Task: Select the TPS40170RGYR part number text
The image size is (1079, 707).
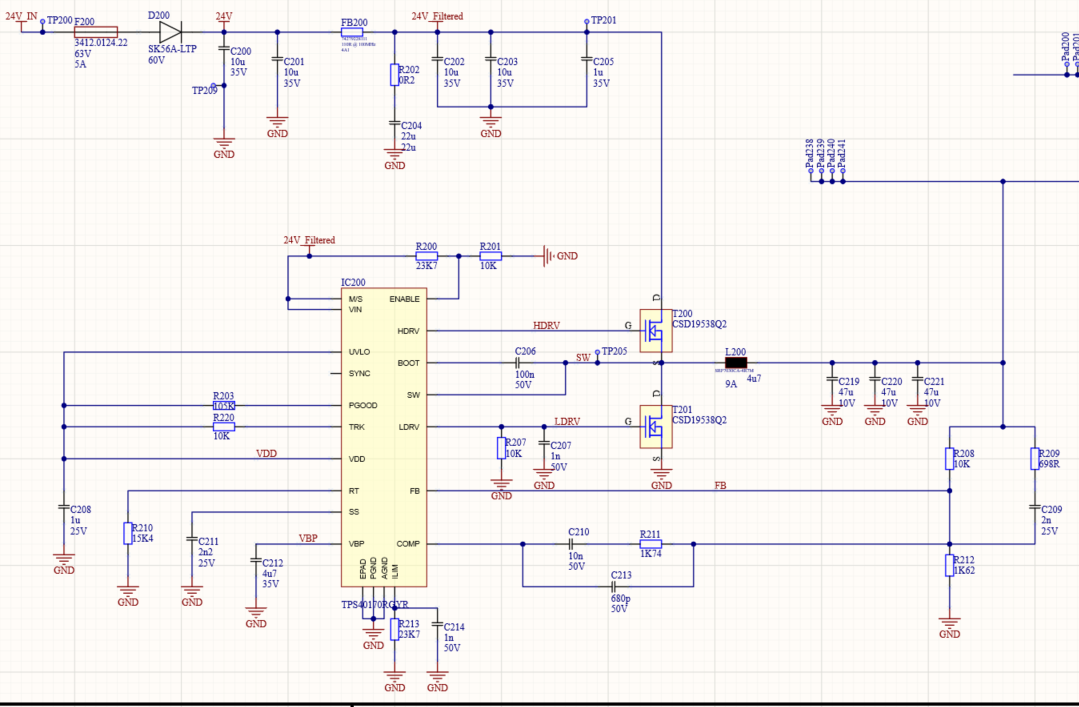Action: 375,604
